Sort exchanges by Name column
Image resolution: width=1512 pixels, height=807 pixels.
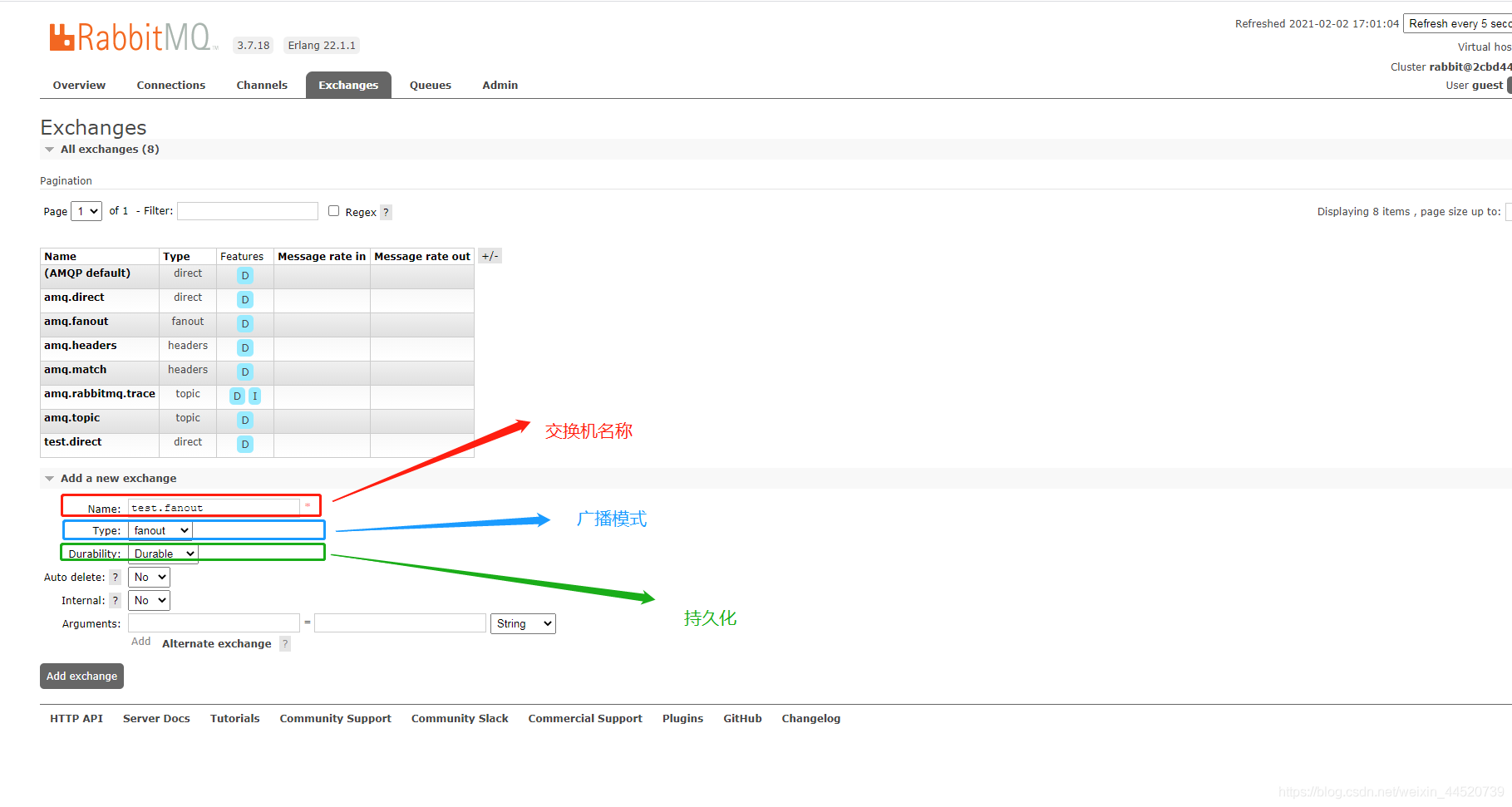pos(61,257)
